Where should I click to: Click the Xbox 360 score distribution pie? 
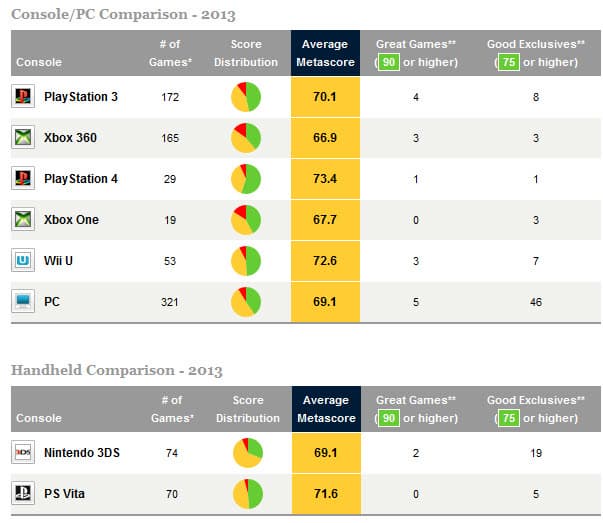click(x=246, y=138)
